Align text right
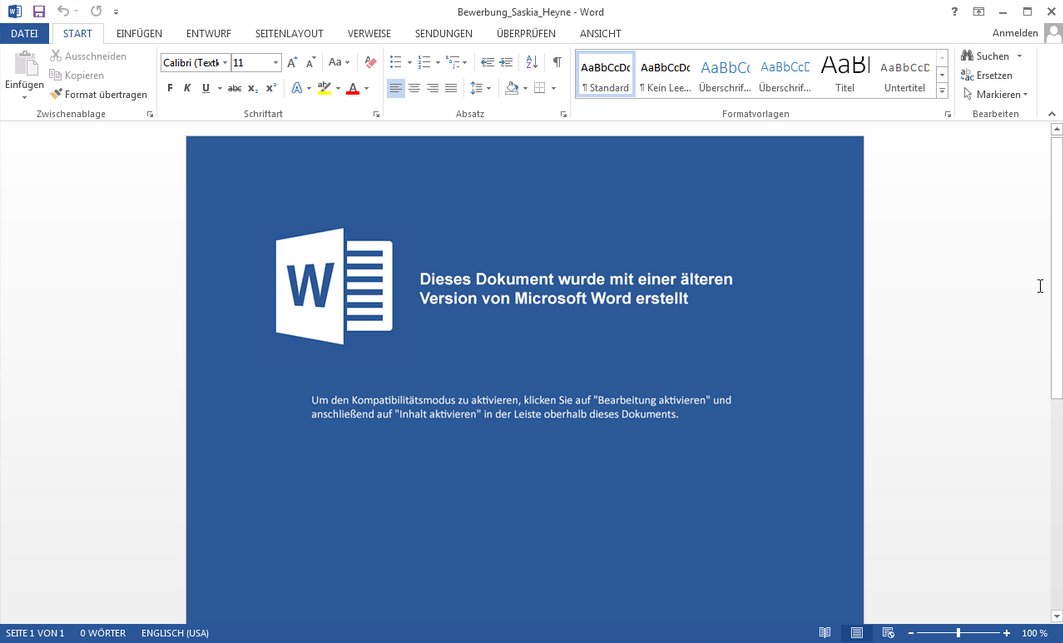The width and height of the screenshot is (1063, 643). tap(433, 88)
